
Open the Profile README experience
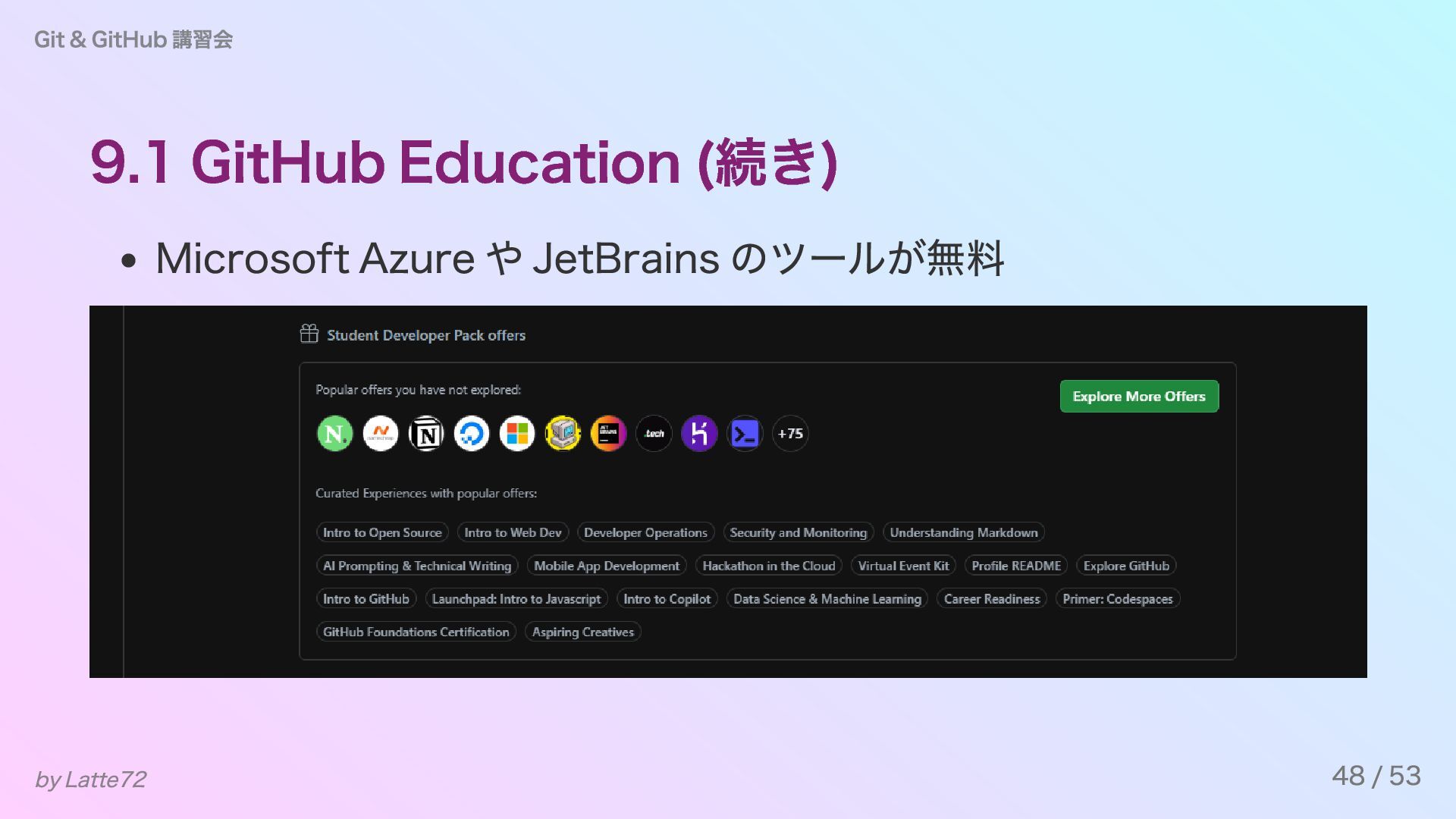(x=1016, y=566)
